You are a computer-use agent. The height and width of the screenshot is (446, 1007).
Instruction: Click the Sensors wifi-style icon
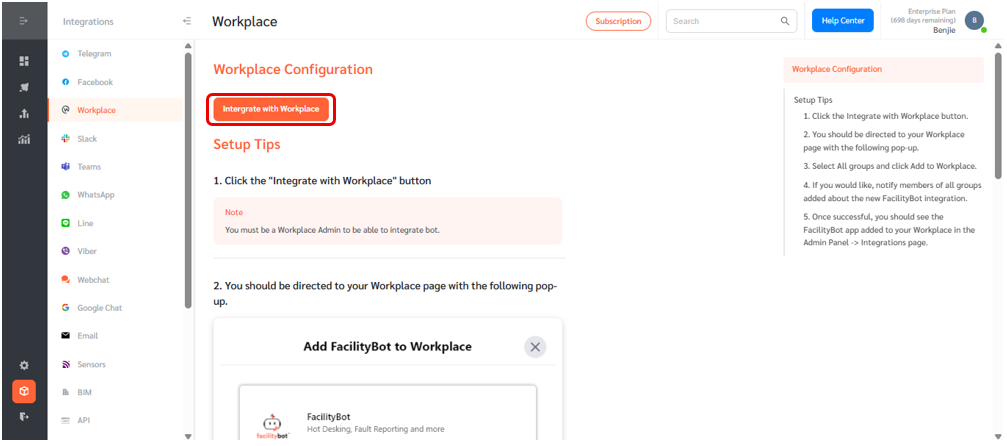coord(66,364)
